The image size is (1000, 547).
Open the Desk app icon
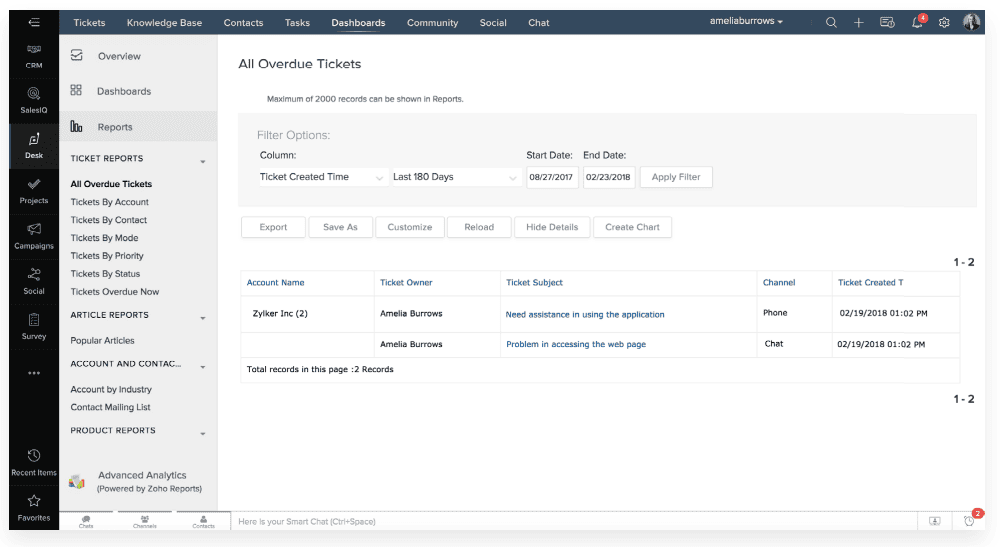tap(34, 146)
